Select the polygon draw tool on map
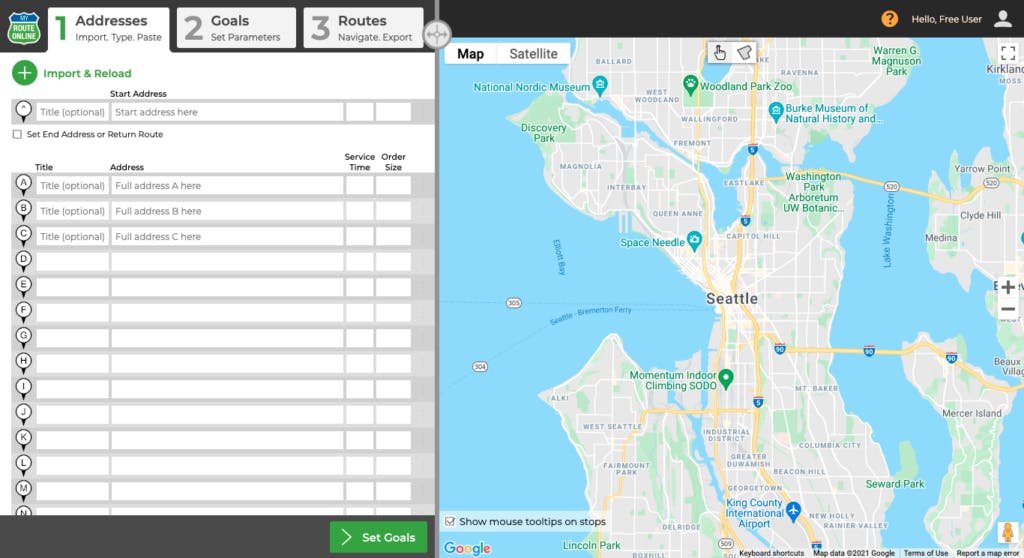The height and width of the screenshot is (558, 1024). [x=744, y=53]
